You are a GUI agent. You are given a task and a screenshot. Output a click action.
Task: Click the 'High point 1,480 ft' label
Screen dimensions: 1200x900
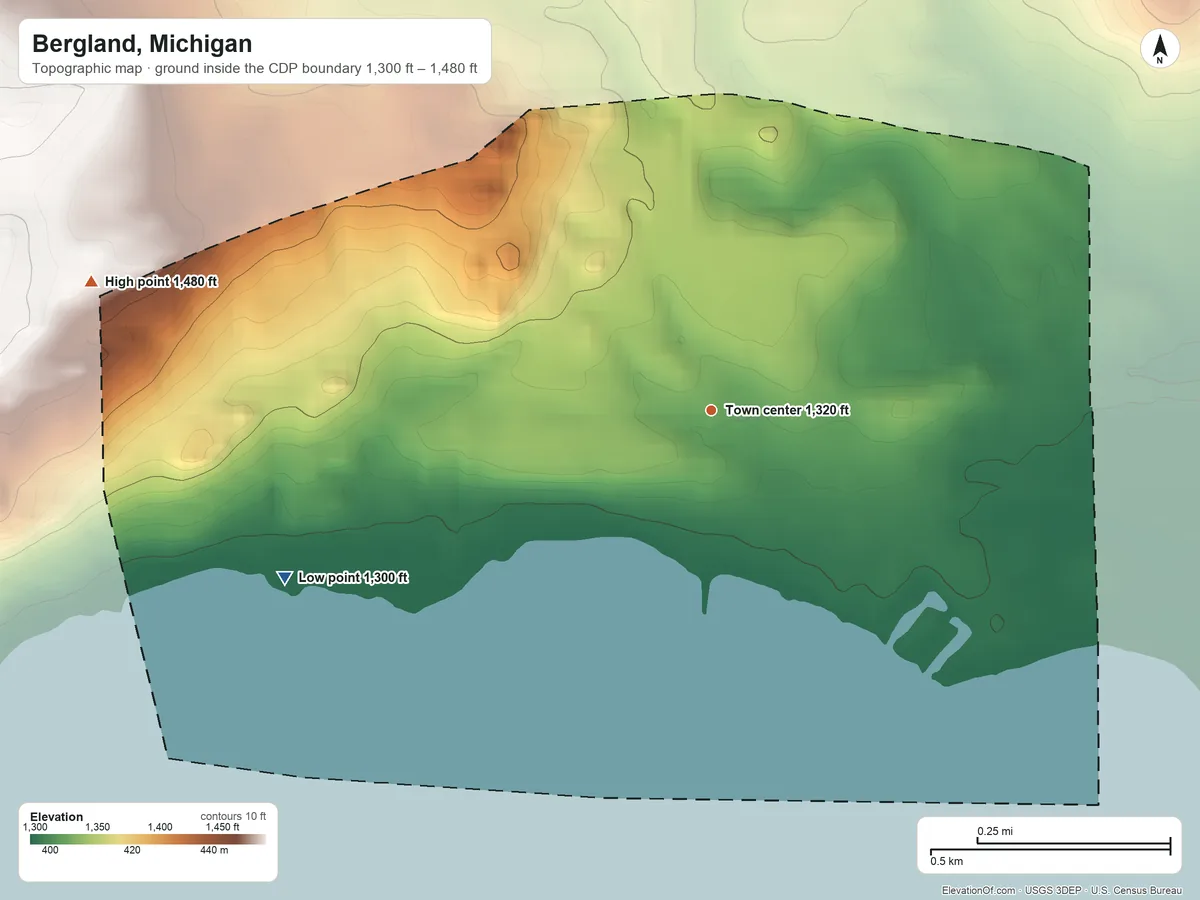161,282
